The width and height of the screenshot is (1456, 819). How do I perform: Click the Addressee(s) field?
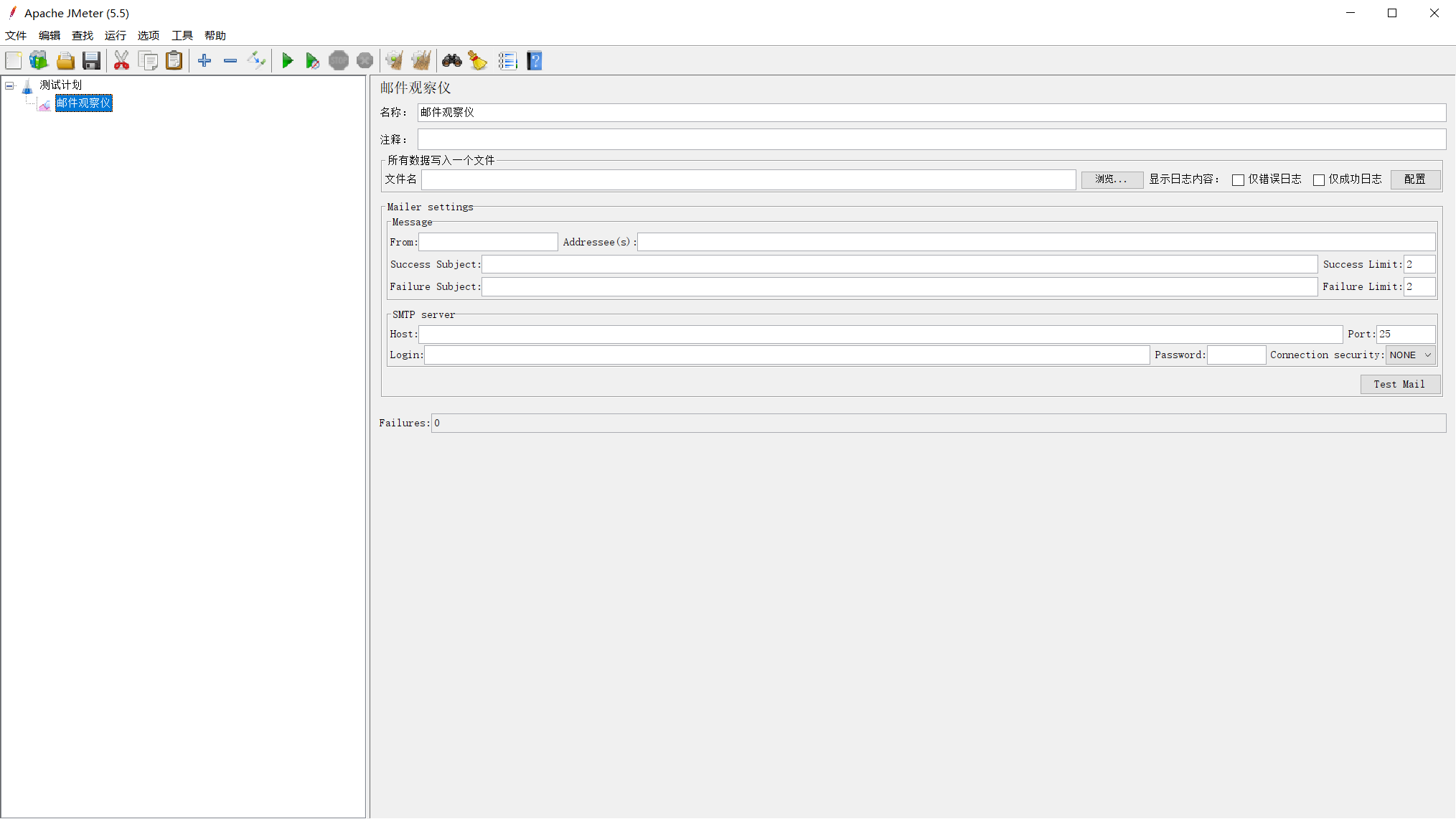pos(1036,243)
